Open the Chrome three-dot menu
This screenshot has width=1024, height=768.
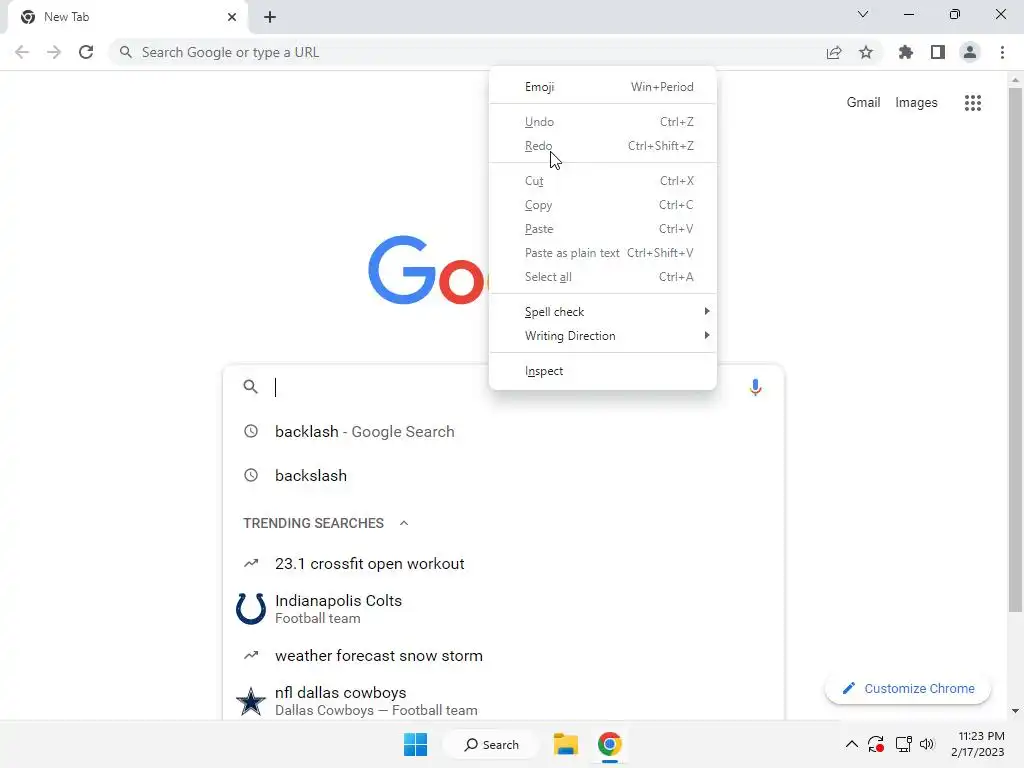pyautogui.click(x=1002, y=52)
